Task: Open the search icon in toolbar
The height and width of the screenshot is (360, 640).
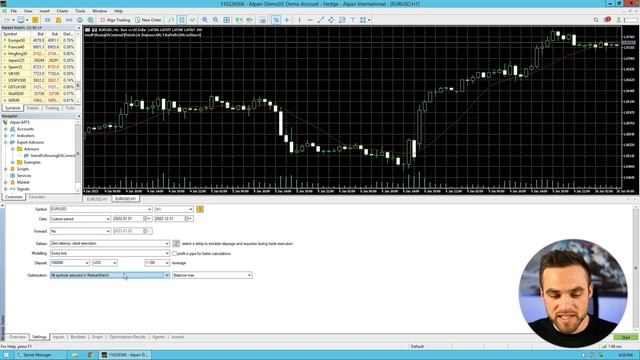Action: coord(596,20)
